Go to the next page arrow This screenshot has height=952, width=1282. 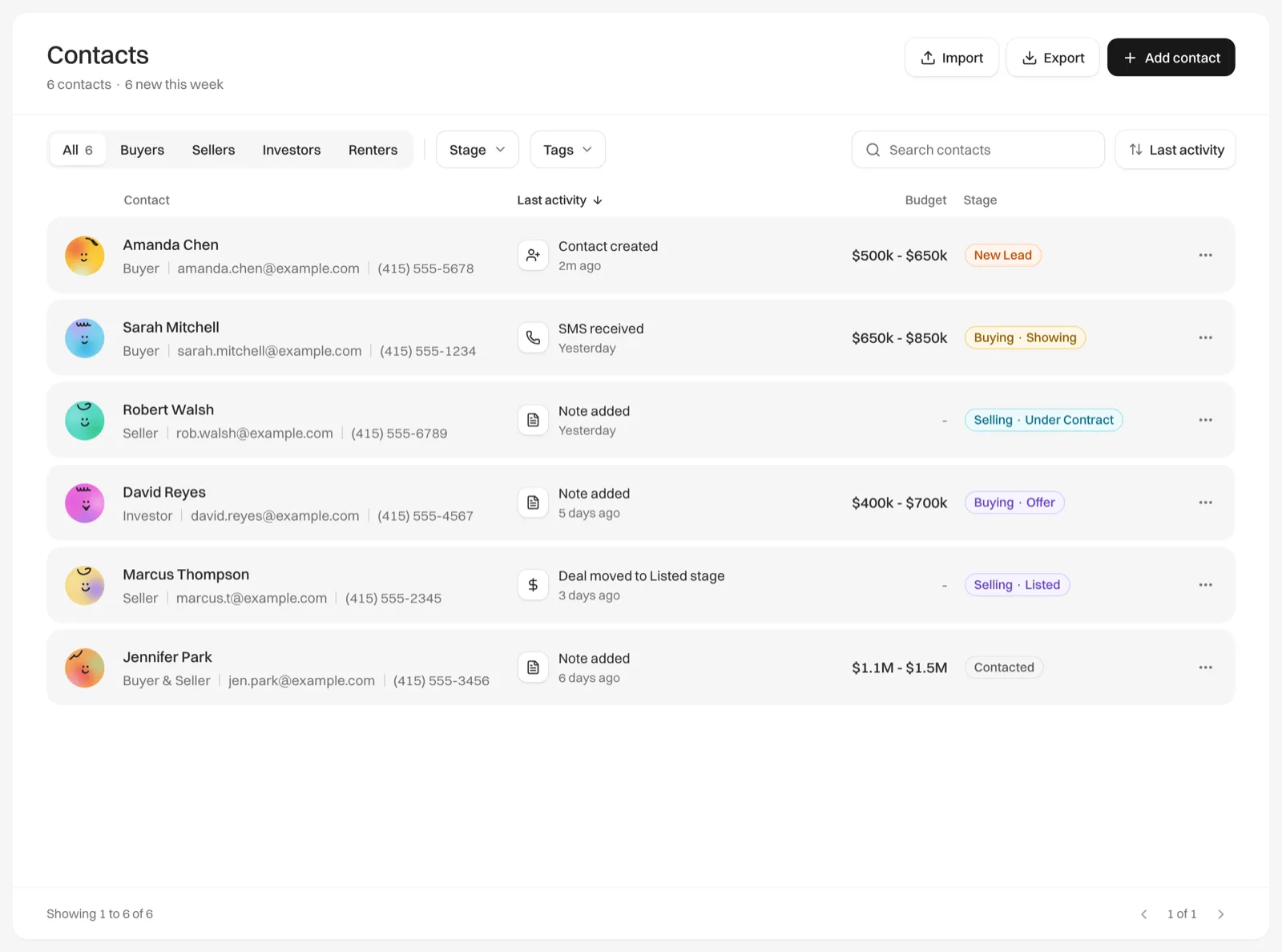pos(1220,914)
